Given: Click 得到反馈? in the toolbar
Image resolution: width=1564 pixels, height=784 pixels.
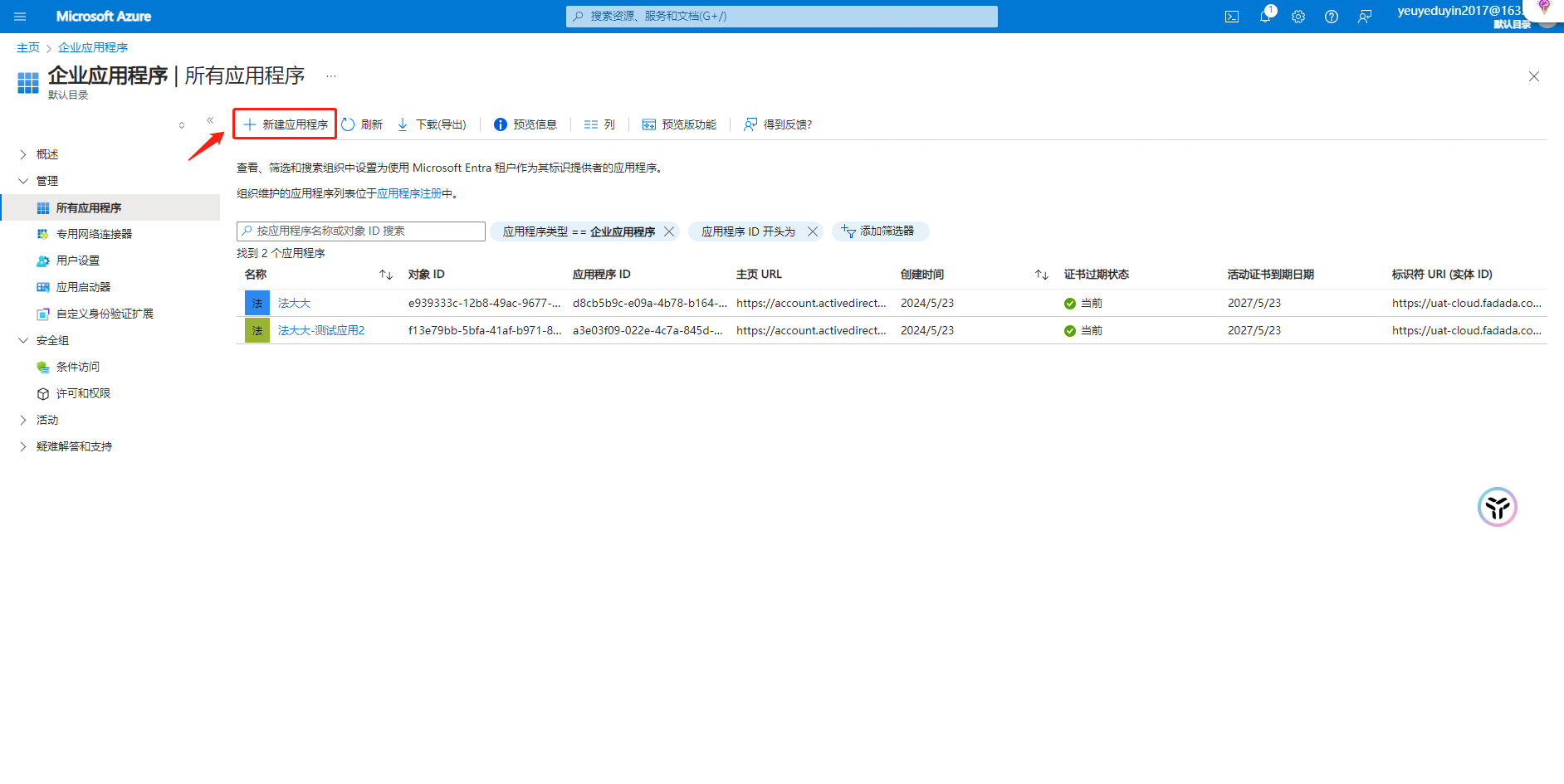Looking at the screenshot, I should 778,124.
